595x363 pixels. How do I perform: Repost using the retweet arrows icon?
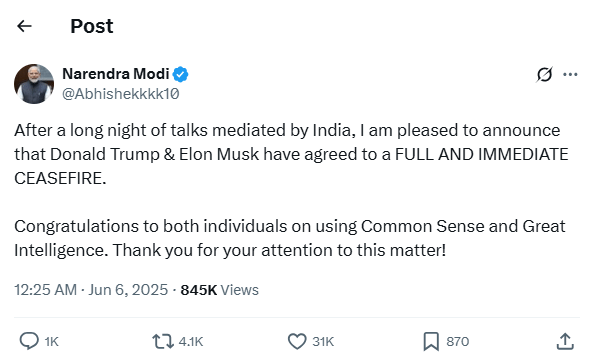(x=163, y=341)
